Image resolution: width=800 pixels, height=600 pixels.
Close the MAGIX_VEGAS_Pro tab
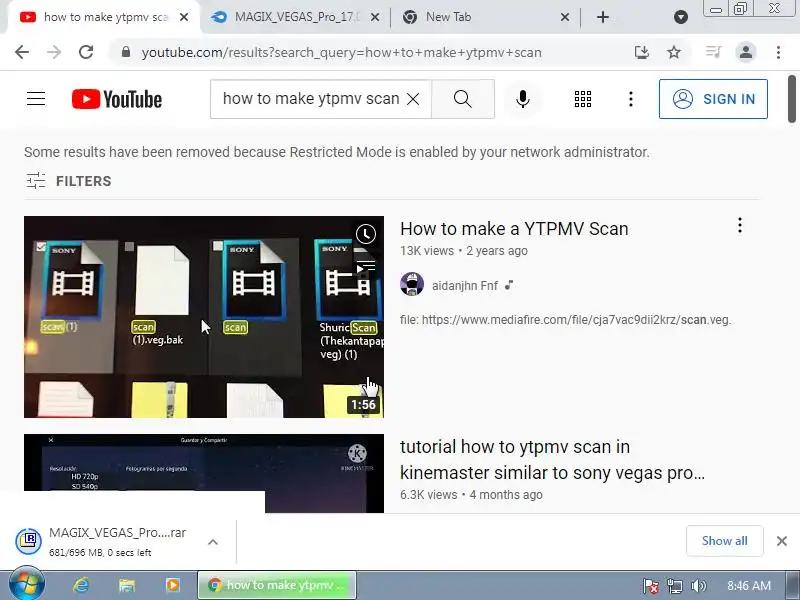pyautogui.click(x=374, y=17)
